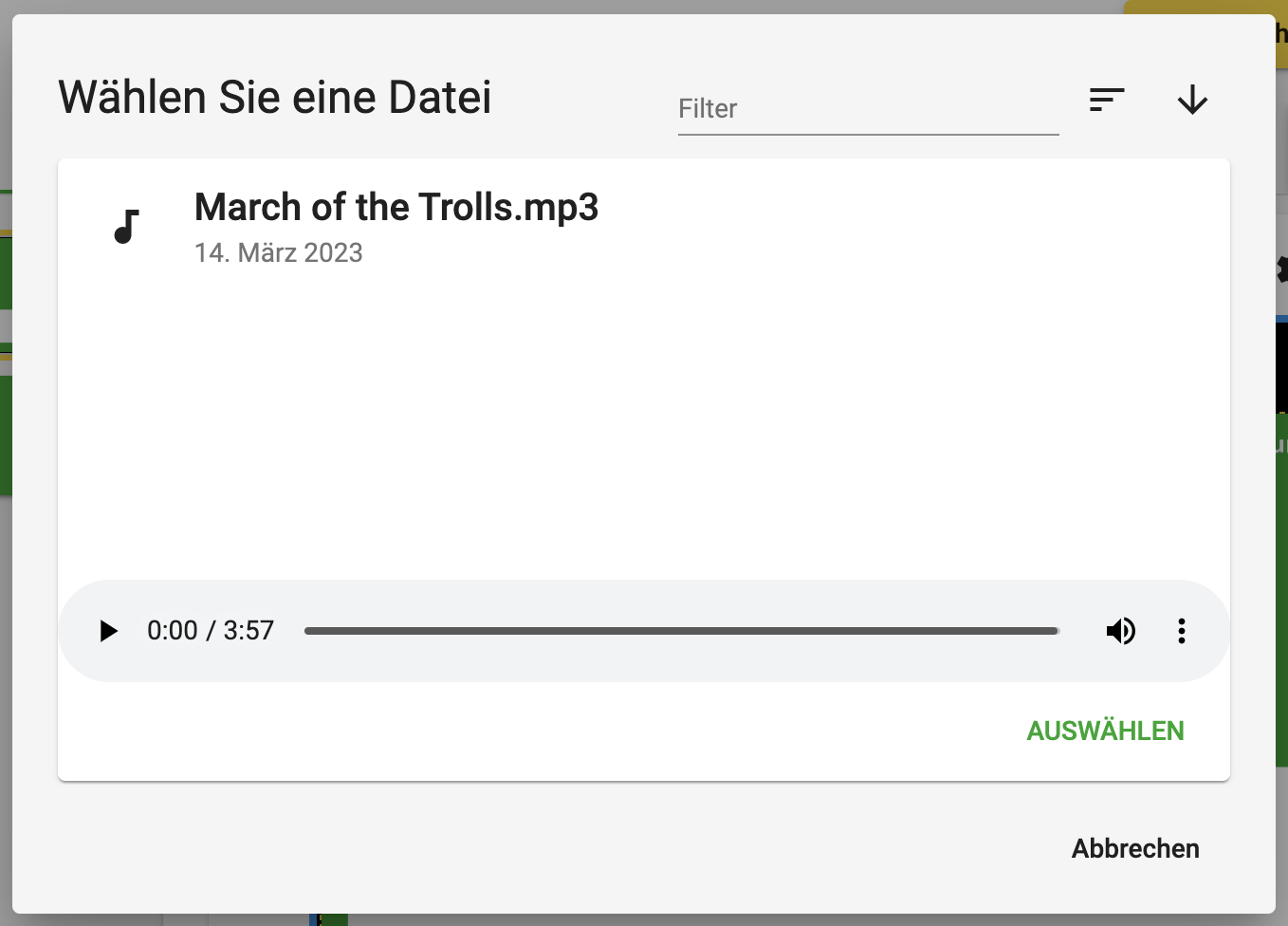Image resolution: width=1288 pixels, height=926 pixels.
Task: Play the March of the Trolls preview
Action: coord(109,631)
